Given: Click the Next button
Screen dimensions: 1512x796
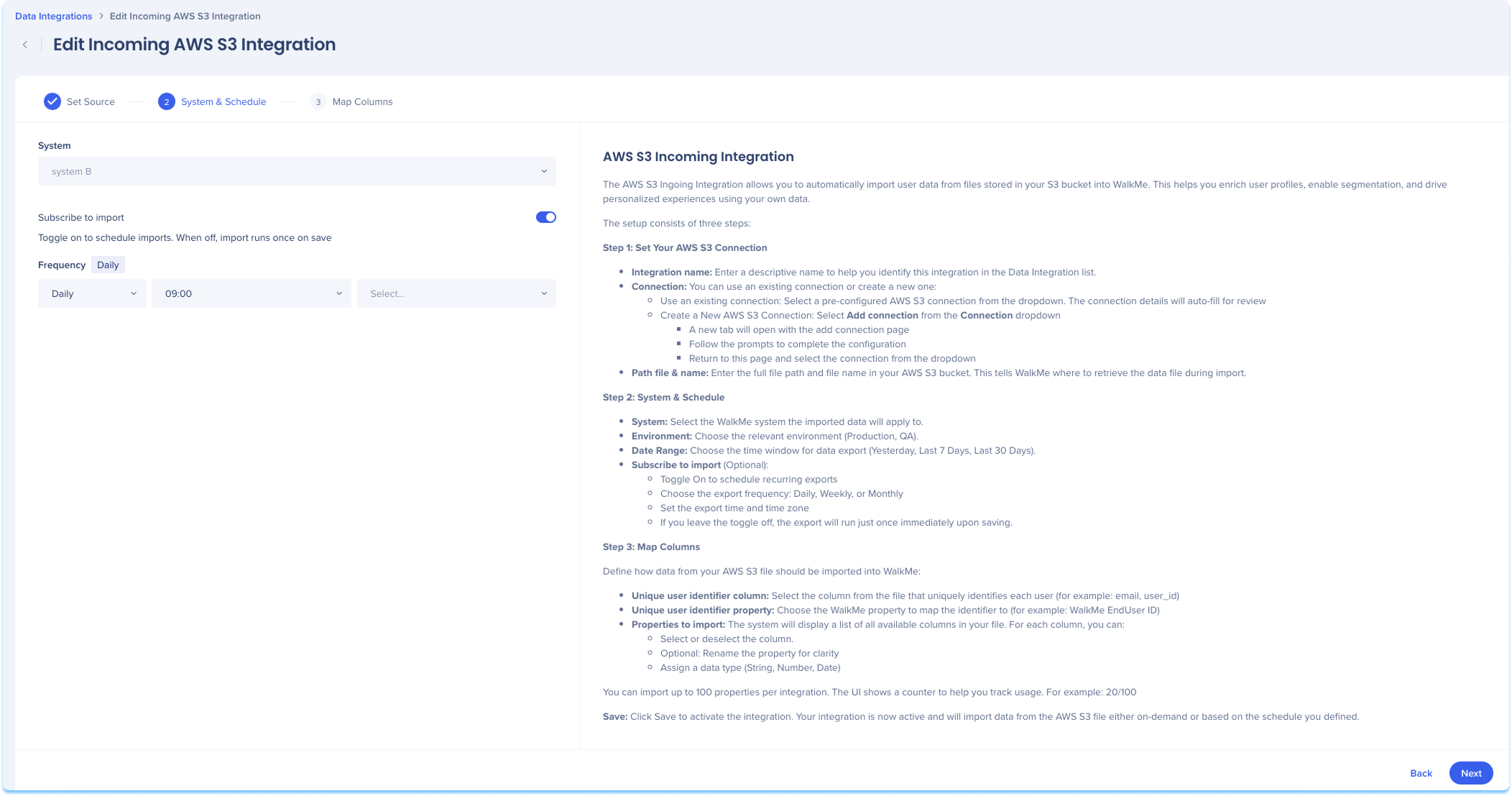Looking at the screenshot, I should [1471, 773].
